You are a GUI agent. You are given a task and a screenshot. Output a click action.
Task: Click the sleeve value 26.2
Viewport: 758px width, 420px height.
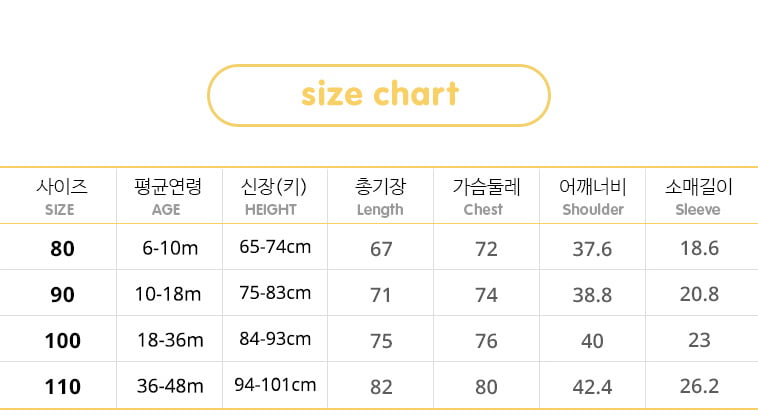(699, 386)
